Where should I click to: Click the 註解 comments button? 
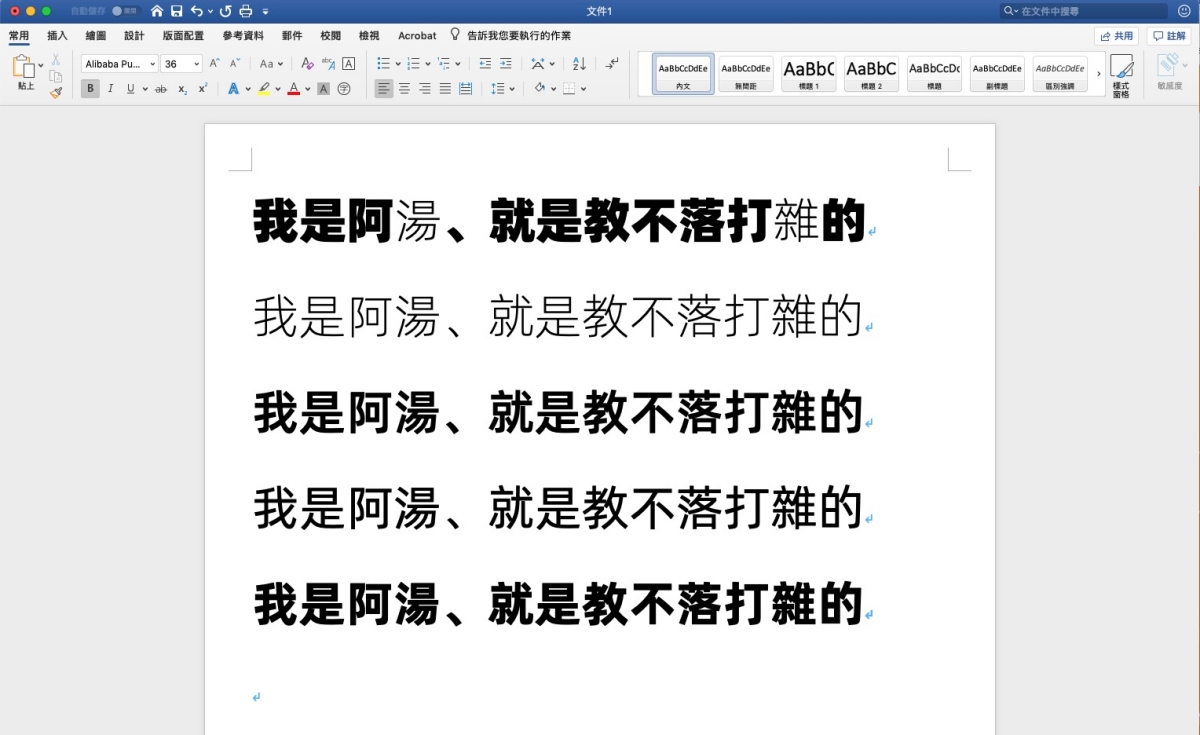tap(1169, 36)
